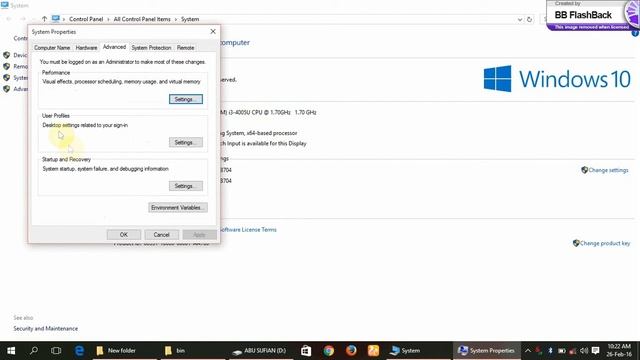
Task: Click Remote settings shield icon in sidebar
Action: [6, 66]
